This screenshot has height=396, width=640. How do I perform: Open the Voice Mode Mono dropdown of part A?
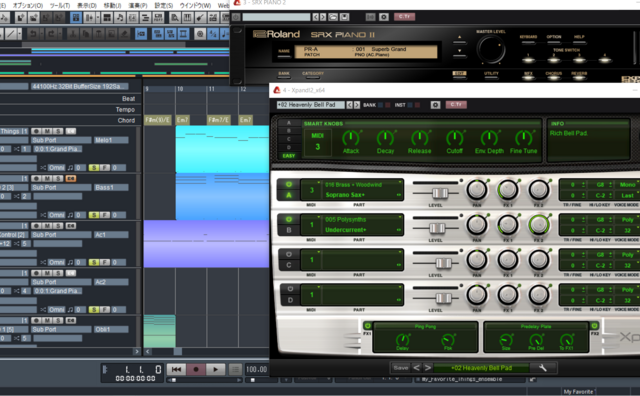point(627,185)
